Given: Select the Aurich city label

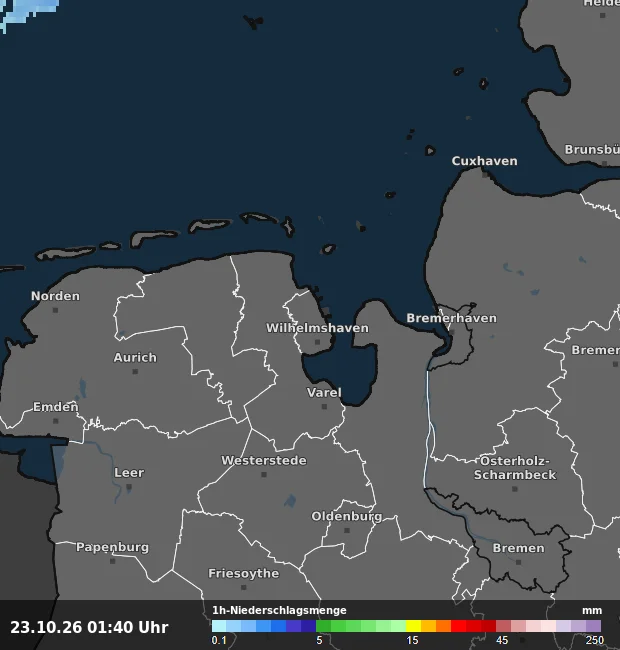Looking at the screenshot, I should point(135,357).
